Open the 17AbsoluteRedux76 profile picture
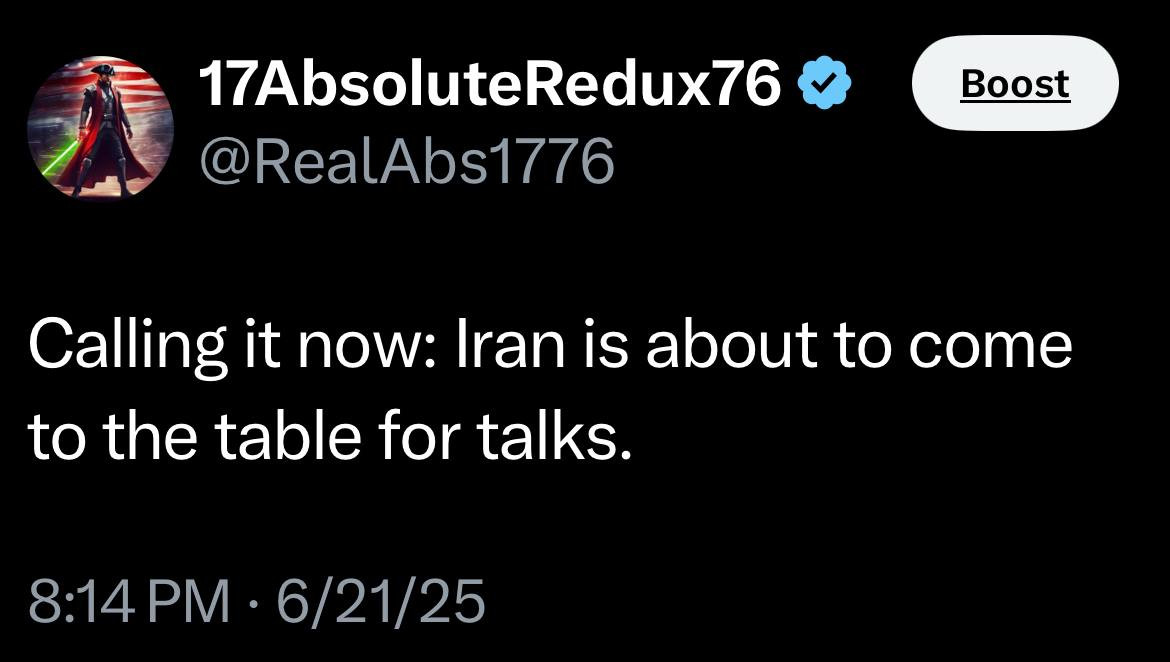 99,127
